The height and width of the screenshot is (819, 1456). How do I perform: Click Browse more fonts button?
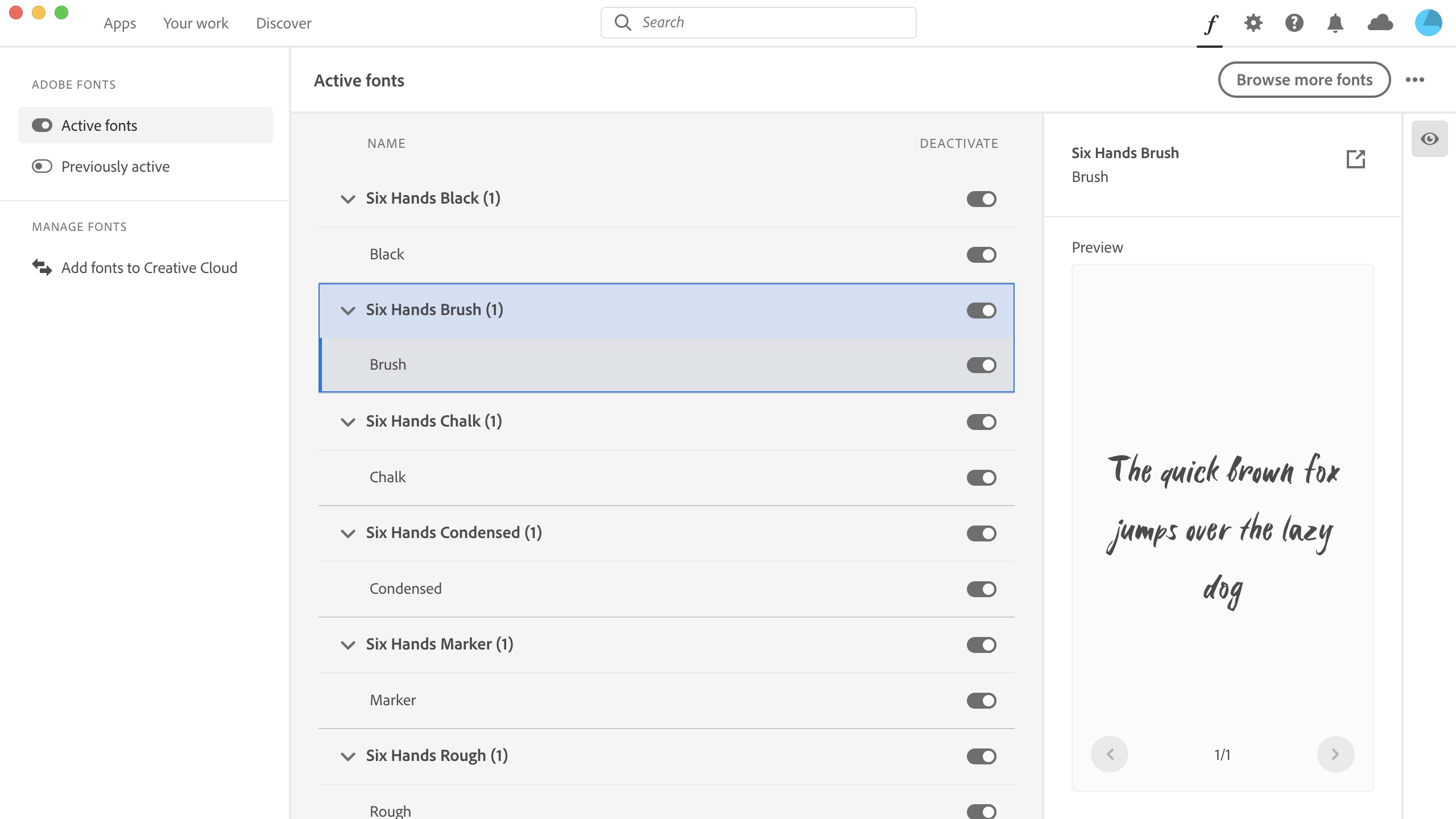(1304, 79)
